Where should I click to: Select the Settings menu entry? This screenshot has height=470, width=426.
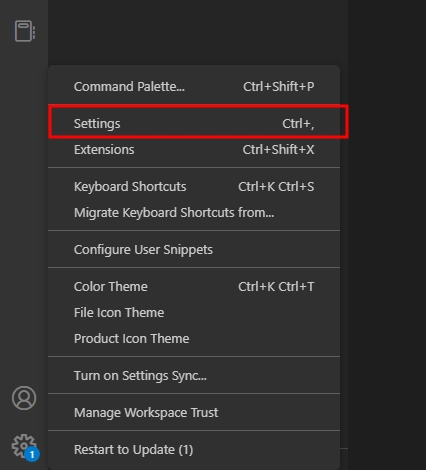(194, 124)
